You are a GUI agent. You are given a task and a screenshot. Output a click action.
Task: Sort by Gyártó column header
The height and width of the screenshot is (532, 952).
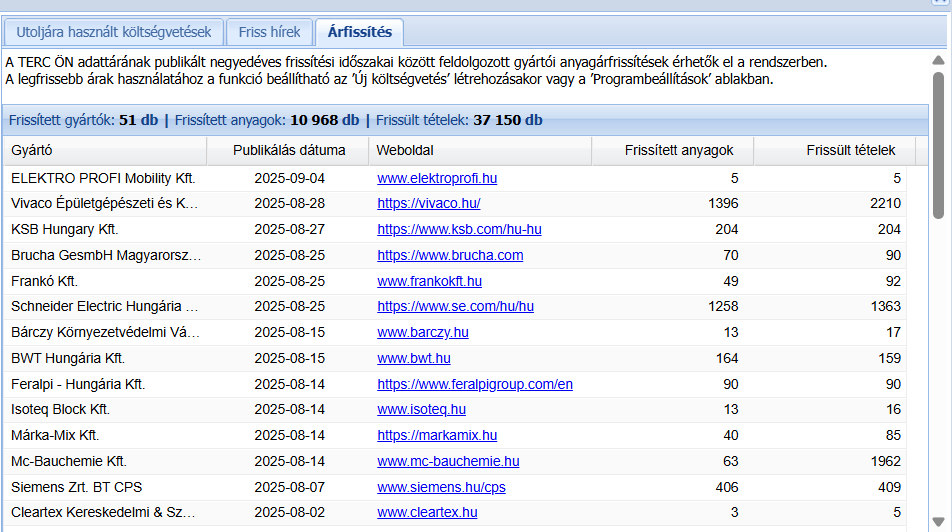(x=105, y=151)
